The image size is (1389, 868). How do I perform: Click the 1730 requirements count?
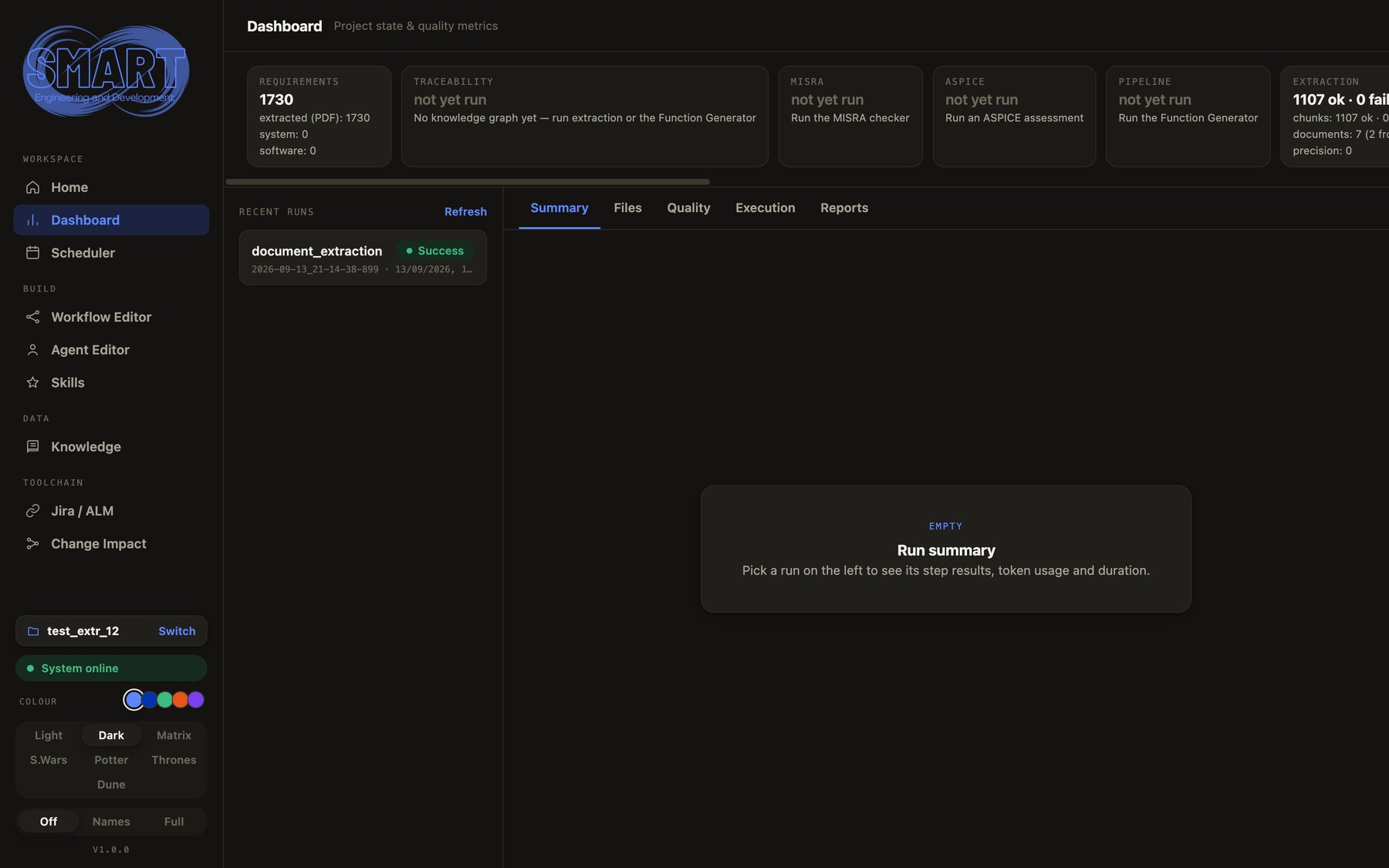tap(276, 100)
